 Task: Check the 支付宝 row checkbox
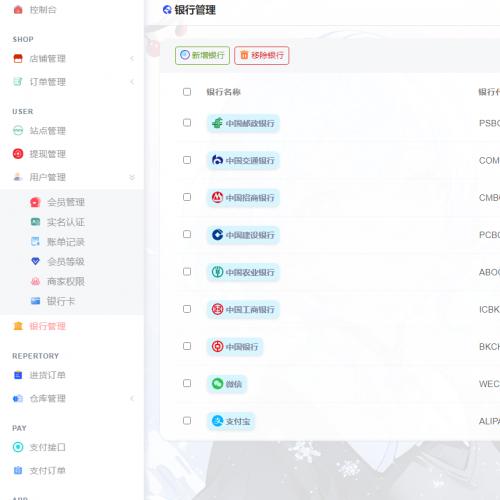[x=187, y=421]
